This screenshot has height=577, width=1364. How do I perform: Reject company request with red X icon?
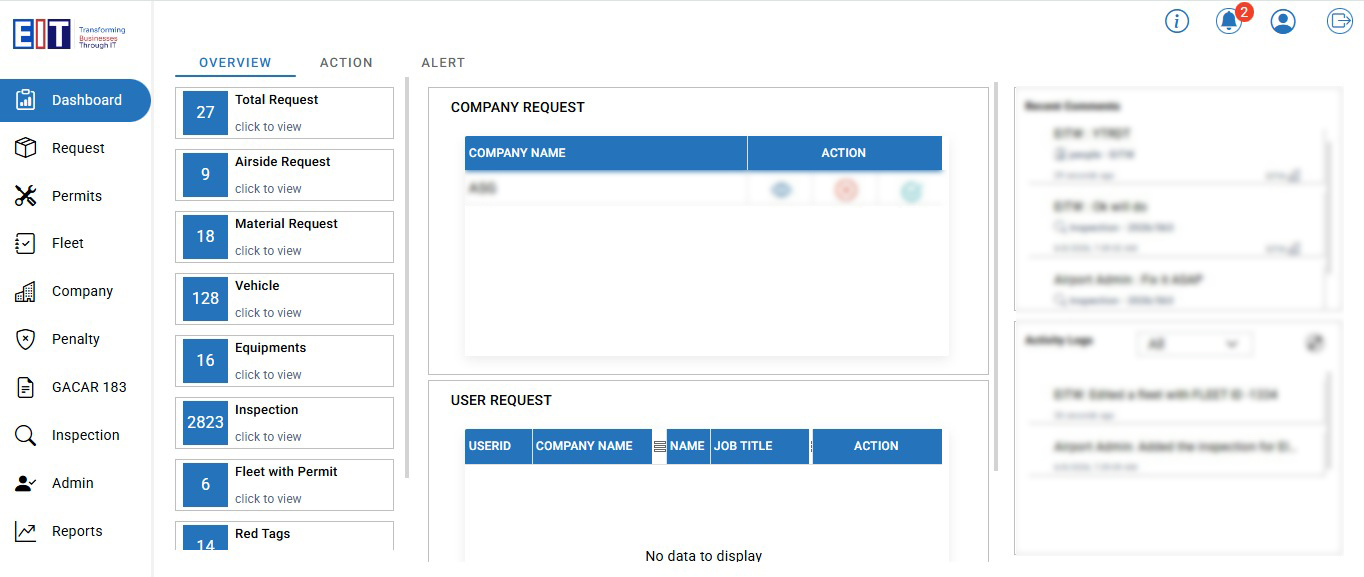[846, 189]
